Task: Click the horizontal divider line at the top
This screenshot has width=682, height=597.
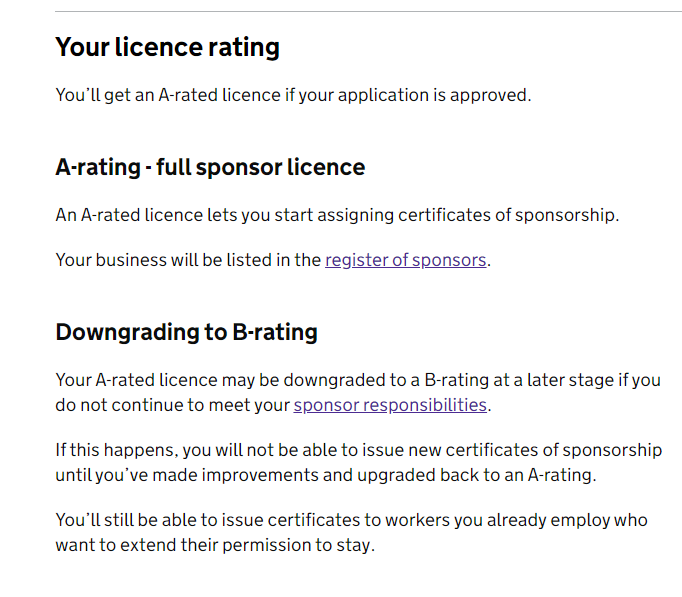Action: pyautogui.click(x=368, y=12)
